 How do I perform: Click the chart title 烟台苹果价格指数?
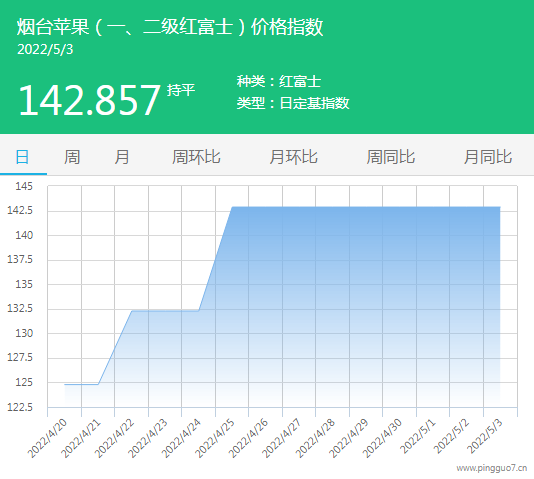170,27
